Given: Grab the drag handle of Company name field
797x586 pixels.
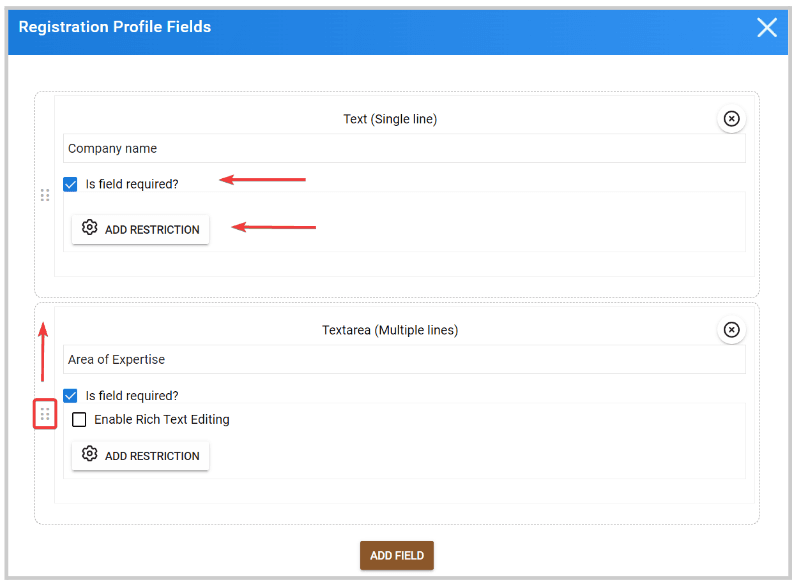Looking at the screenshot, I should point(45,195).
